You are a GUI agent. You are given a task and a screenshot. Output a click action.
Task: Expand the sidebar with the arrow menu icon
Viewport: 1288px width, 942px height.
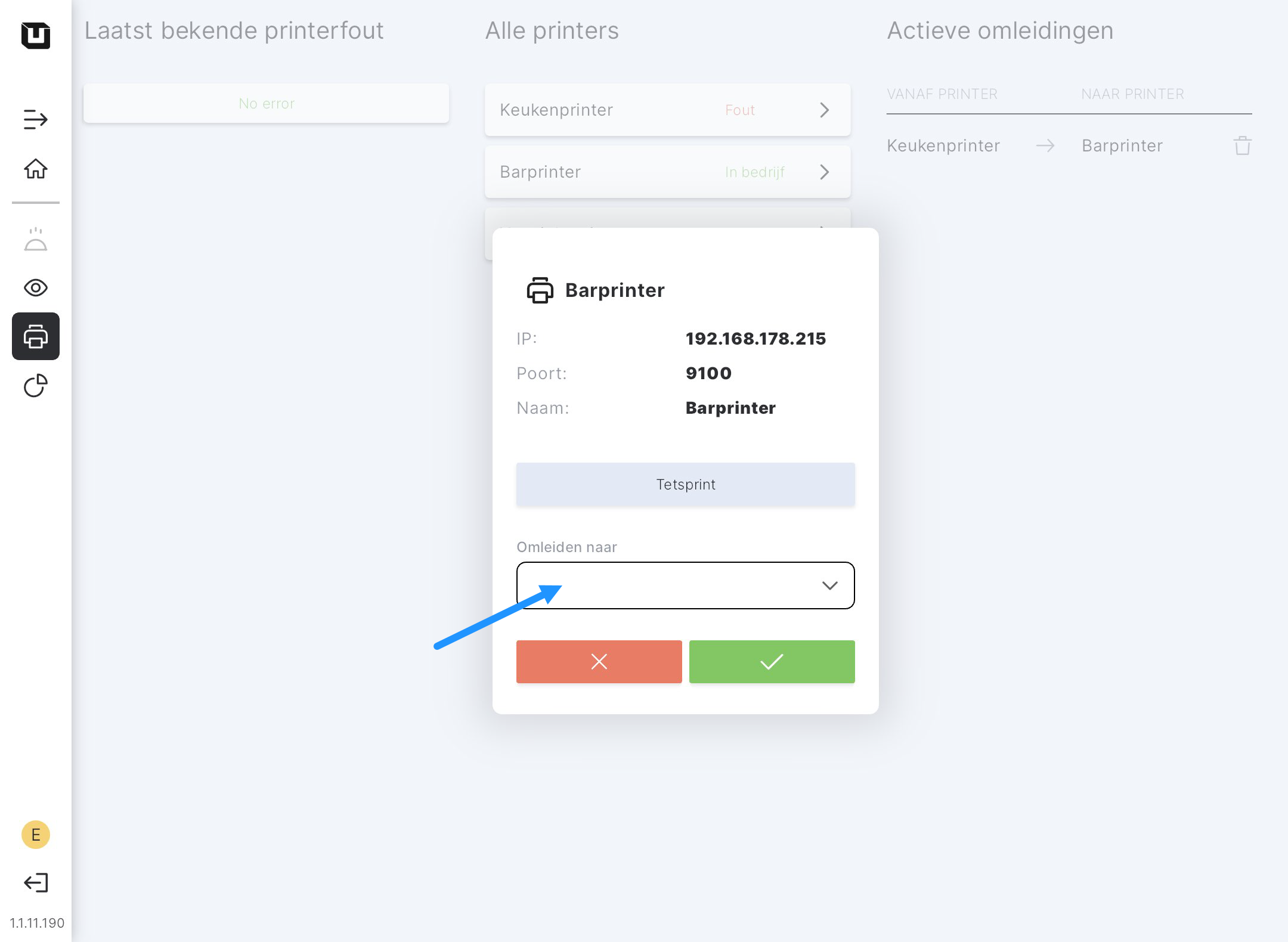pos(36,119)
